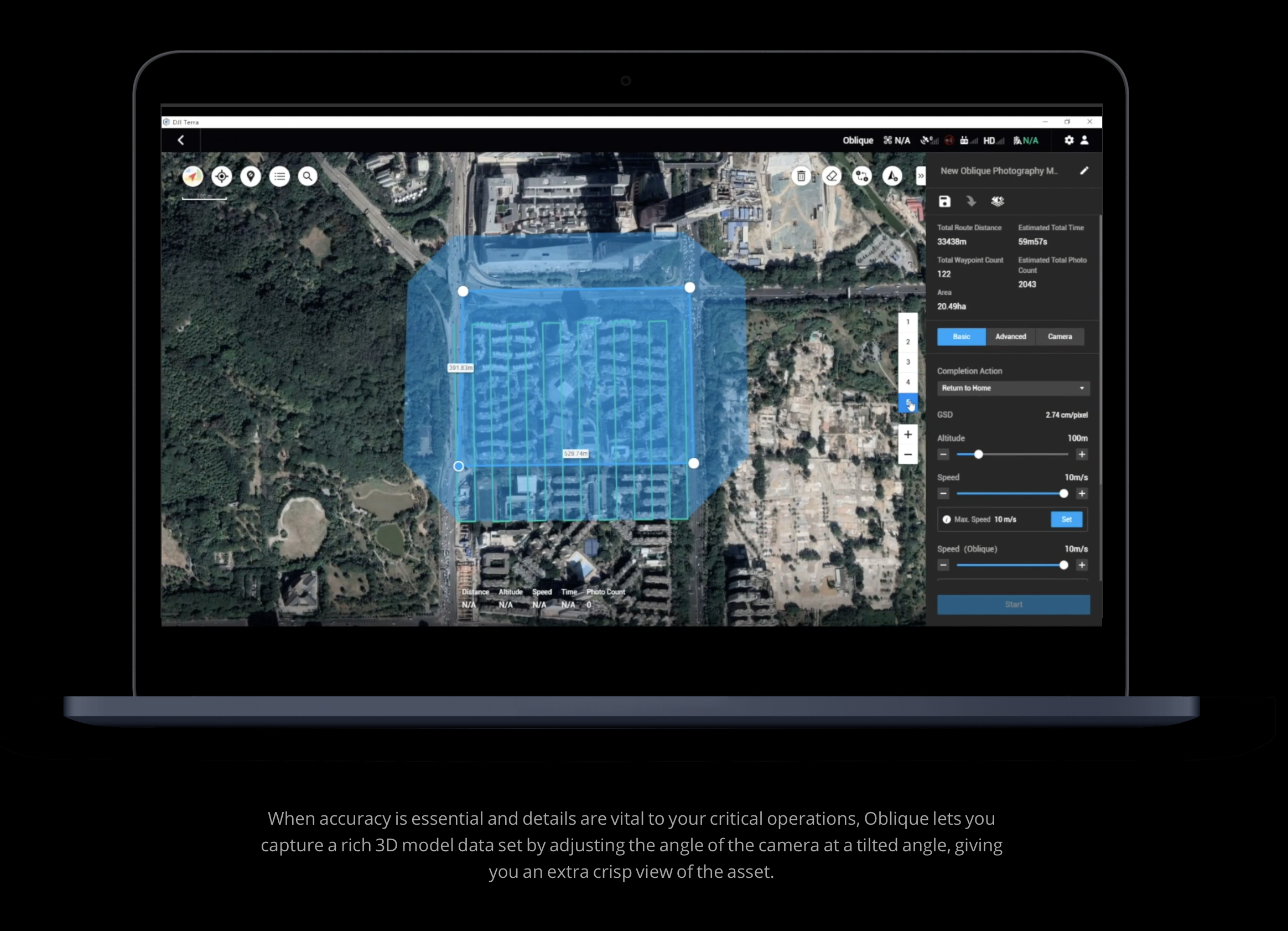The width and height of the screenshot is (1288, 931).
Task: Switch to the Camera tab
Action: (1060, 337)
